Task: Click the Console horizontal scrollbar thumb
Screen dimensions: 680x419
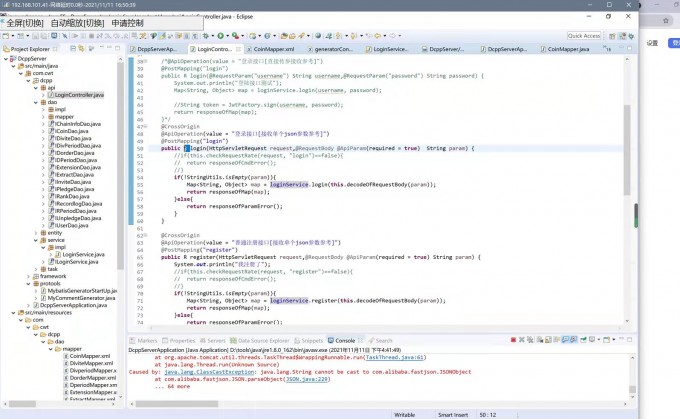Action: pyautogui.click(x=177, y=404)
